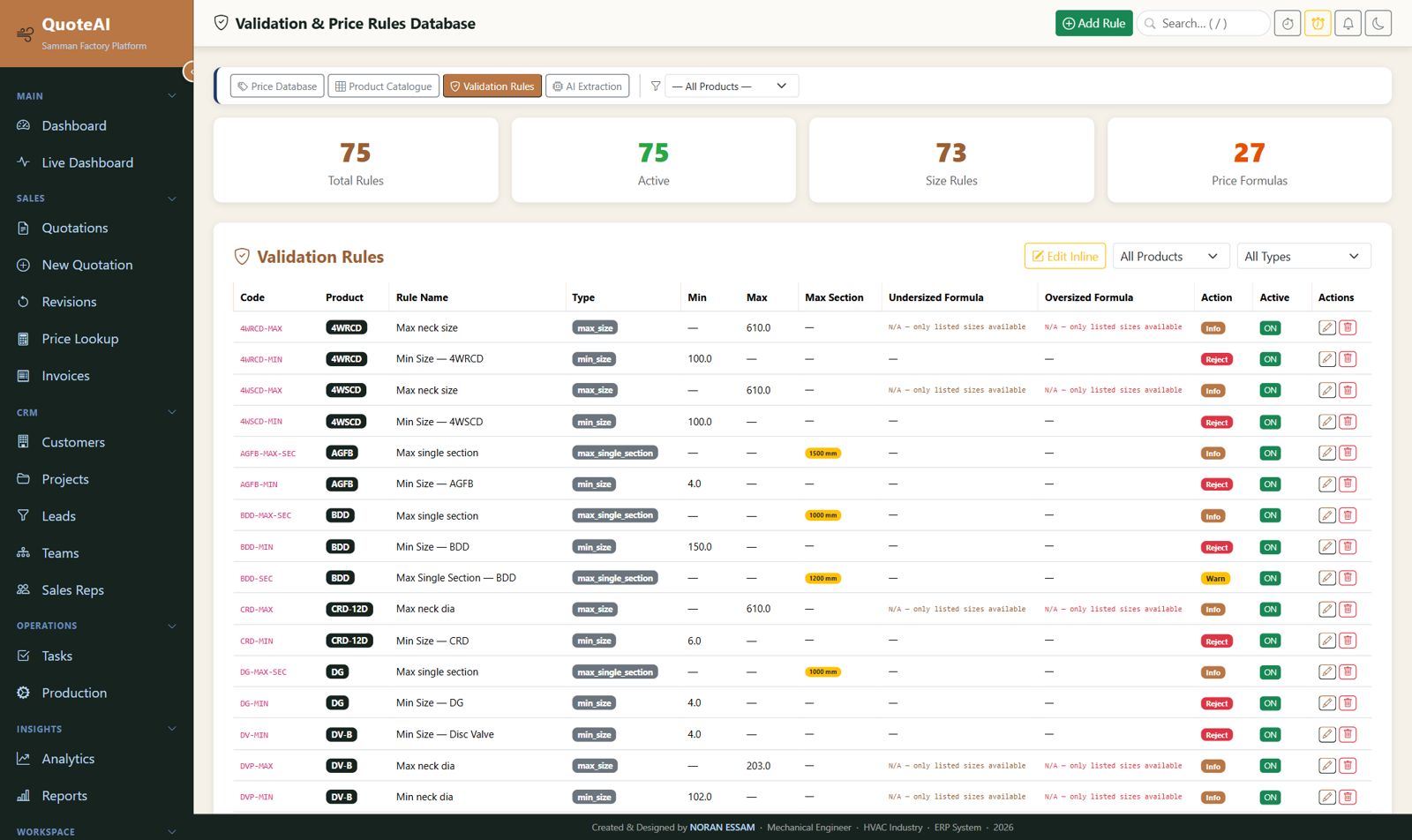
Task: Click the Edit Inline button
Action: [1065, 257]
